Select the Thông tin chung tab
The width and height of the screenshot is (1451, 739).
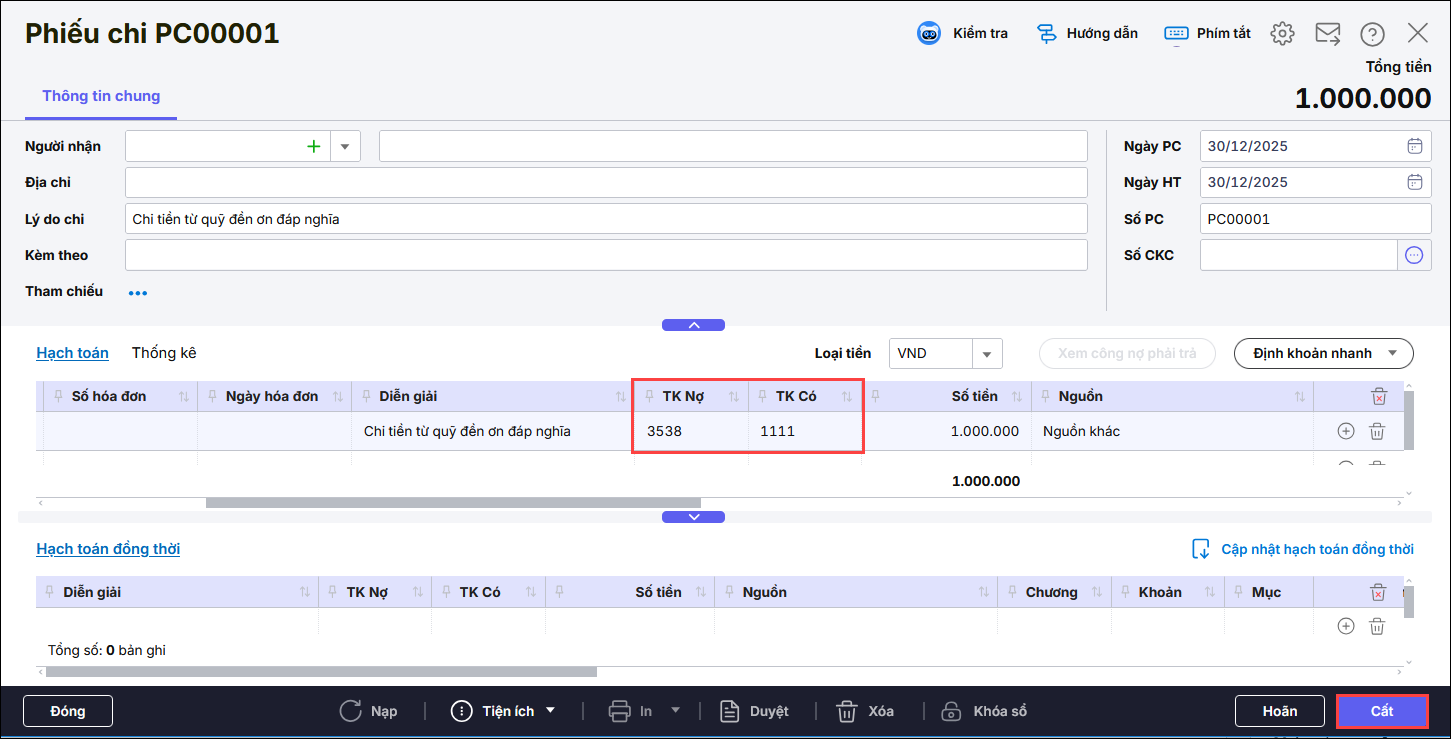(x=101, y=96)
